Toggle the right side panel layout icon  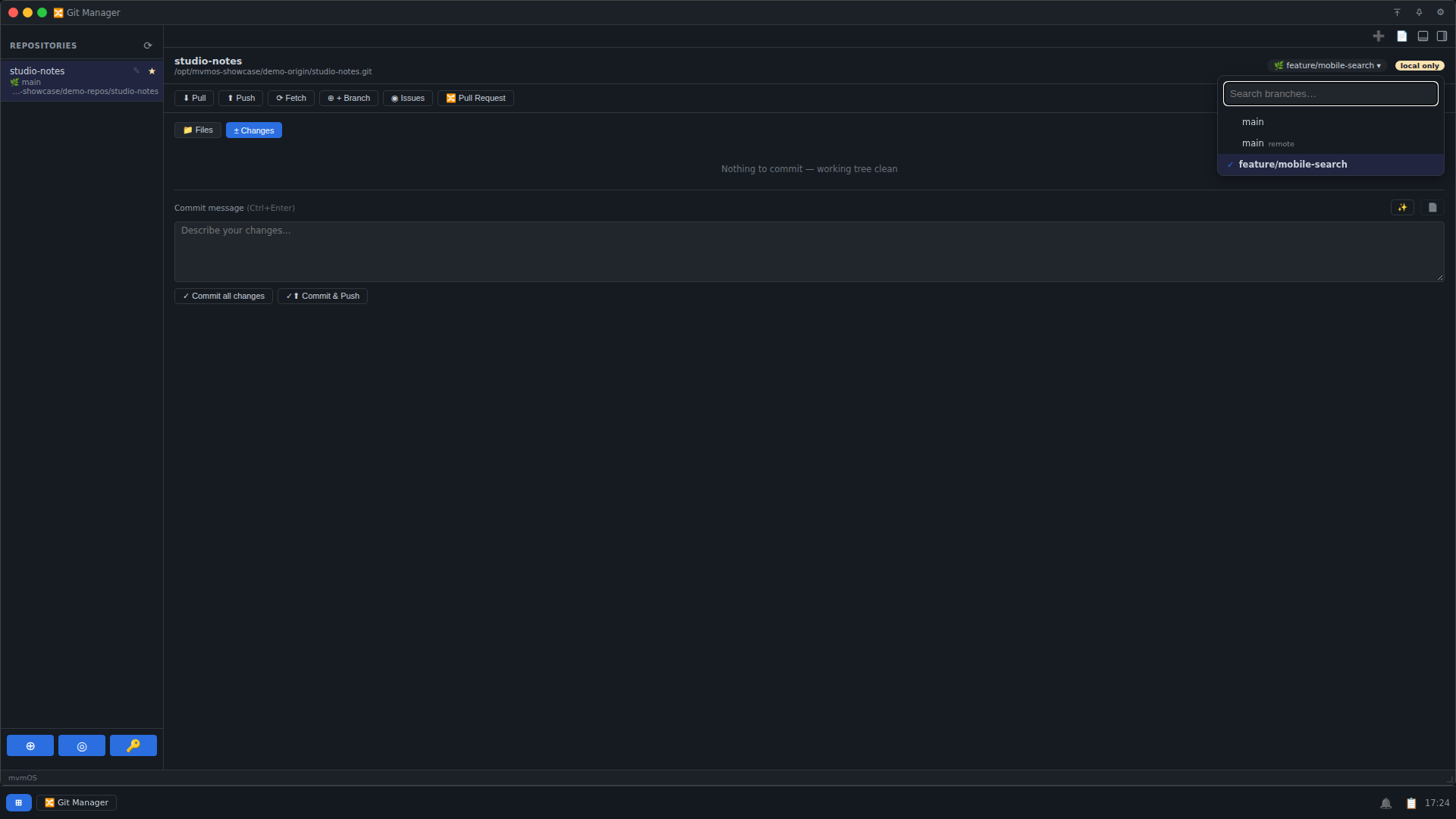[x=1442, y=36]
